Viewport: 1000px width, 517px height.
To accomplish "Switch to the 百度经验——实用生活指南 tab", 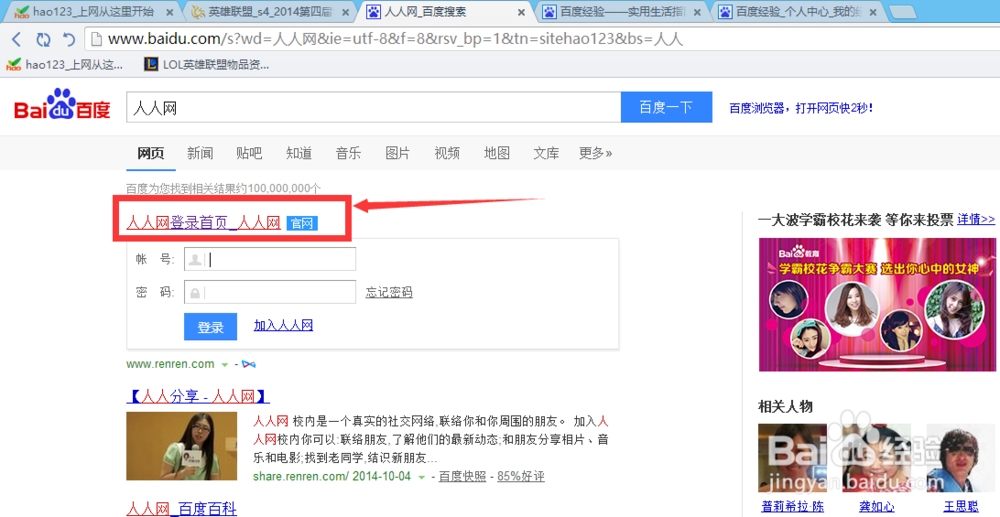I will (x=624, y=12).
